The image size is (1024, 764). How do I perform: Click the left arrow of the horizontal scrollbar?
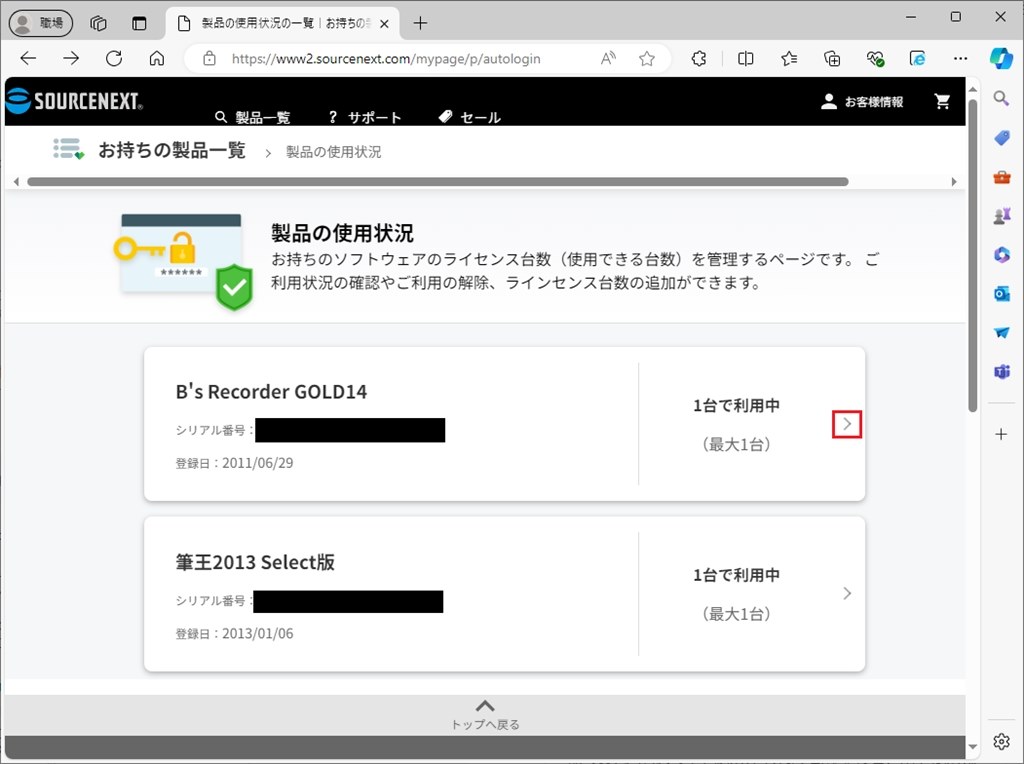pos(16,182)
